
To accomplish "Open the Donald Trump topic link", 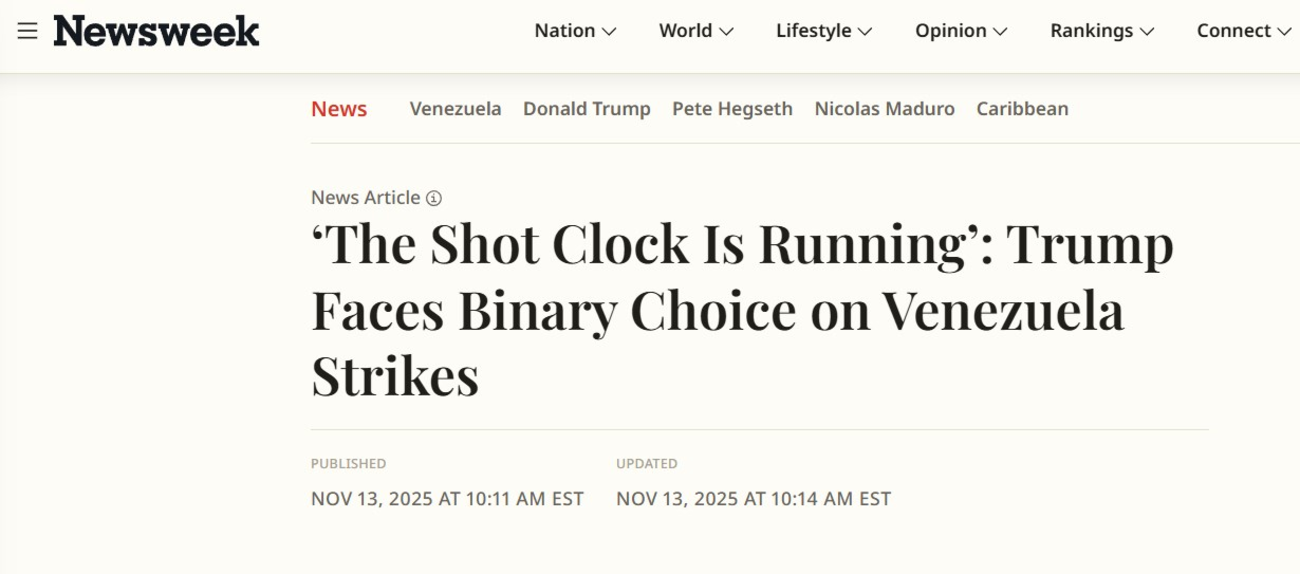I will point(587,109).
